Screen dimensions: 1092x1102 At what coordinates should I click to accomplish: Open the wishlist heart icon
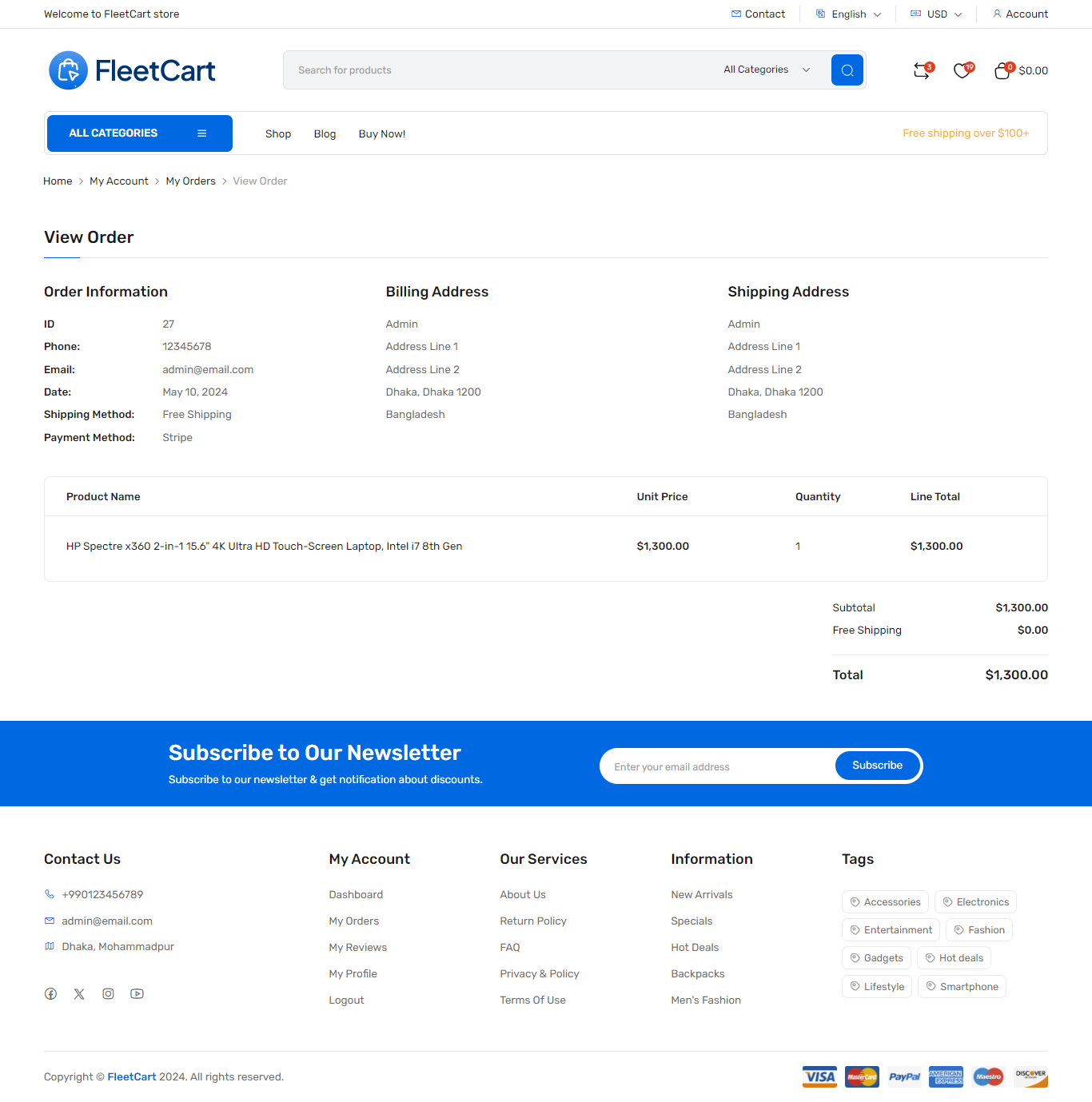pyautogui.click(x=962, y=71)
